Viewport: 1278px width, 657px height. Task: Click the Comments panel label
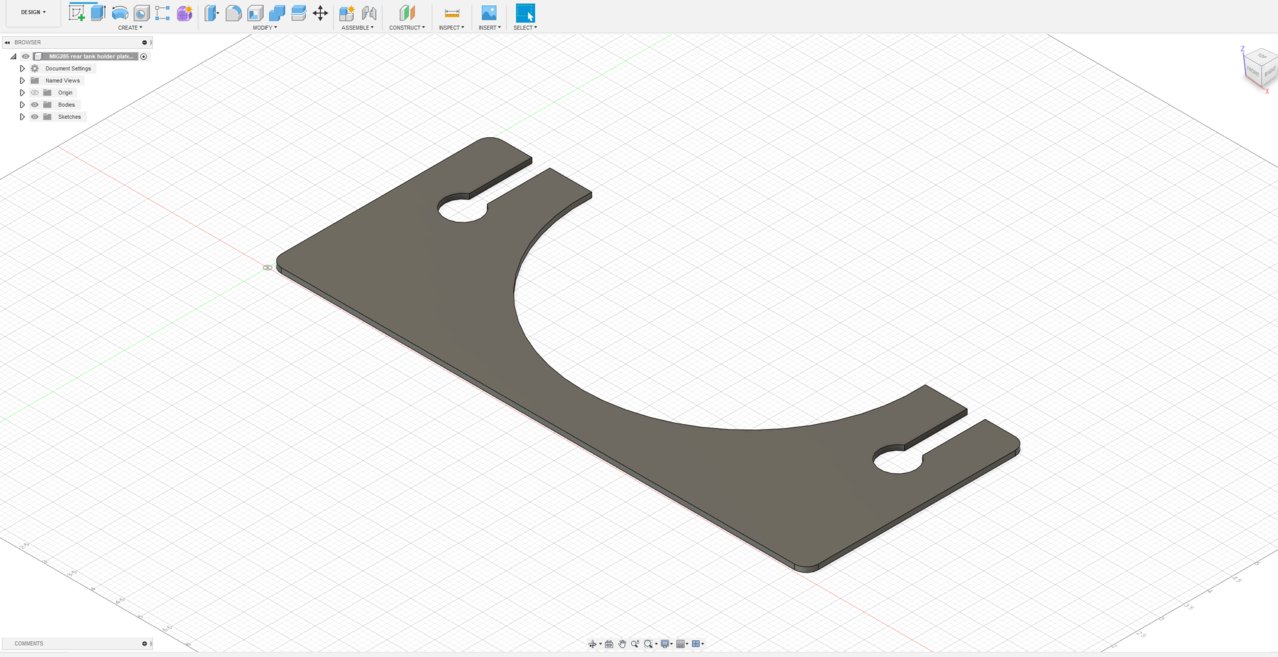pos(28,643)
